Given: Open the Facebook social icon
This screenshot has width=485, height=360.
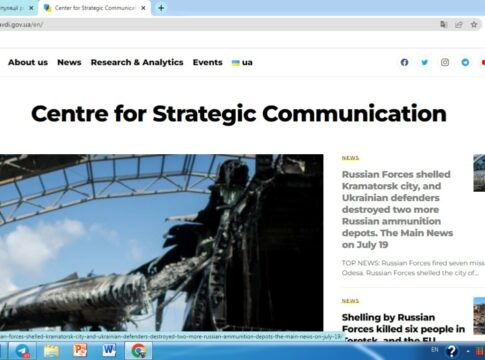Looking at the screenshot, I should (404, 62).
